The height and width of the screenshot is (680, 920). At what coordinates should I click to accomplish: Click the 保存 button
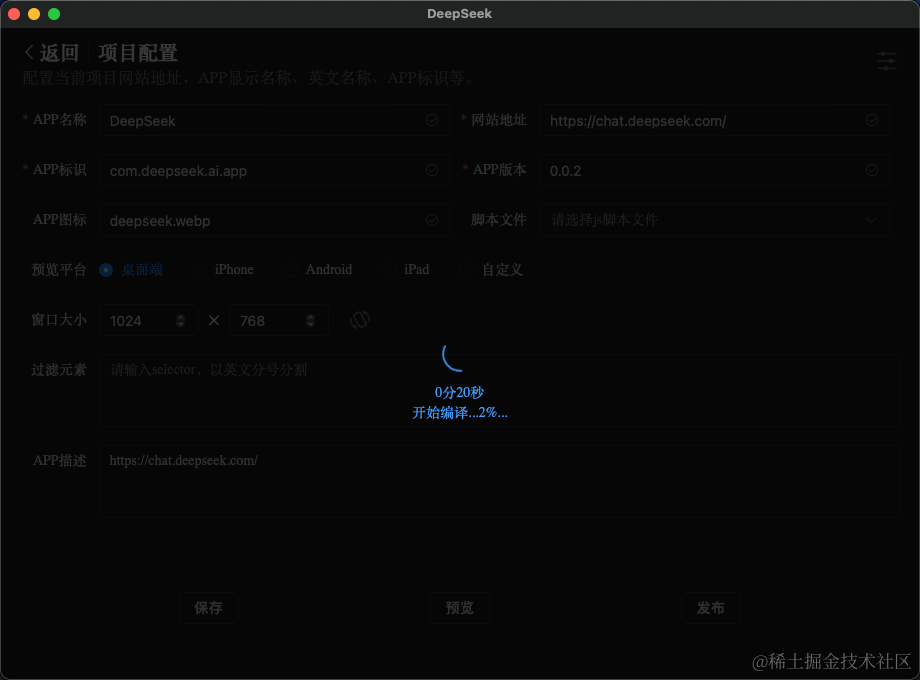pos(208,608)
